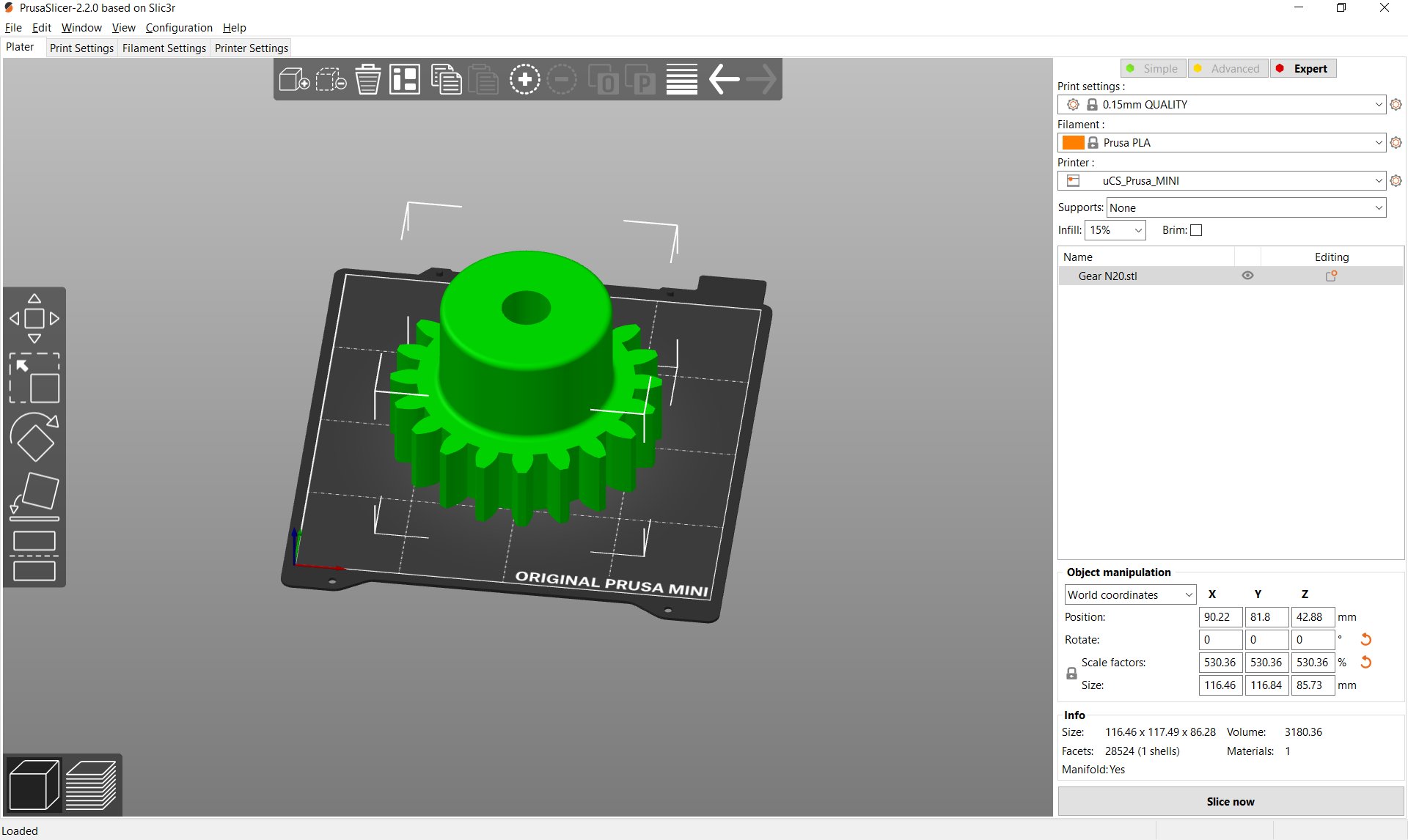Reset scale with orange arrow
1408x840 pixels.
click(x=1365, y=663)
